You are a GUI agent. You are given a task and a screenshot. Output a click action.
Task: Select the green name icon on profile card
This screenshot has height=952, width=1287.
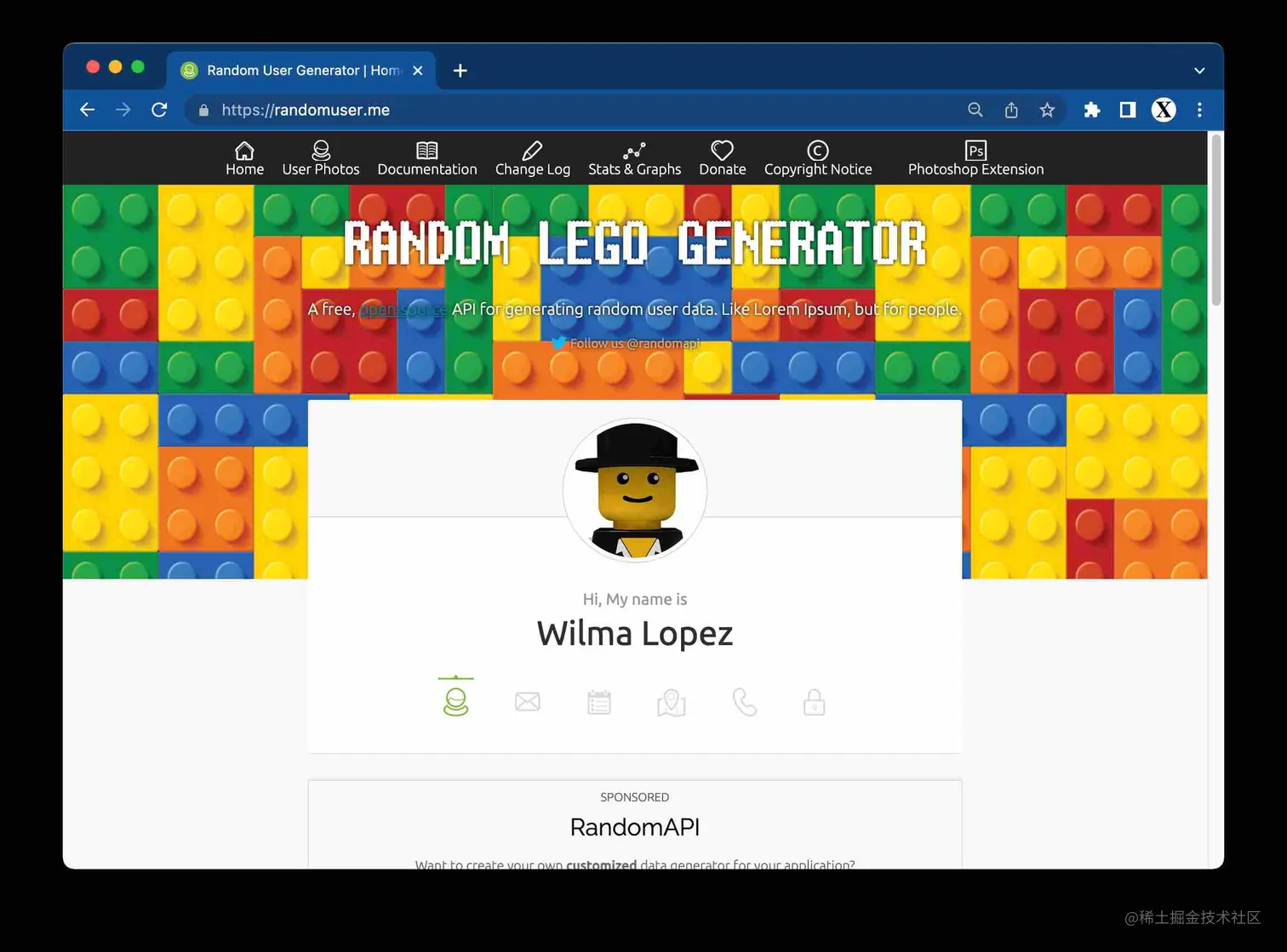coord(455,699)
